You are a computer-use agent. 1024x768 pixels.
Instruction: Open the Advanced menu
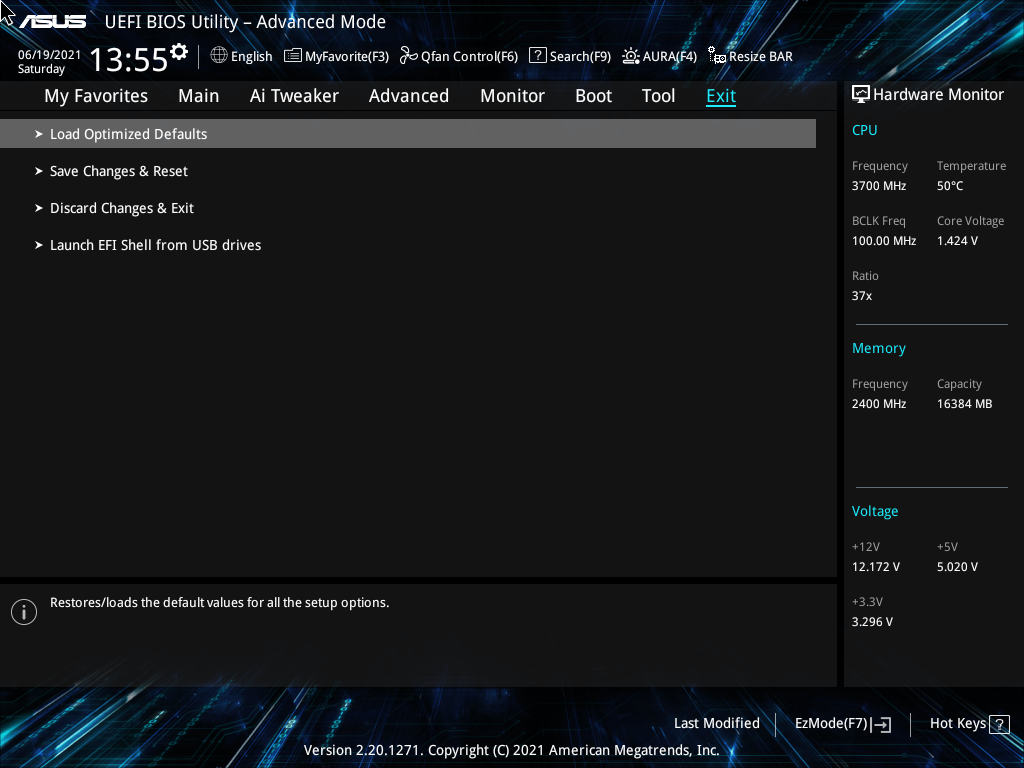coord(409,95)
